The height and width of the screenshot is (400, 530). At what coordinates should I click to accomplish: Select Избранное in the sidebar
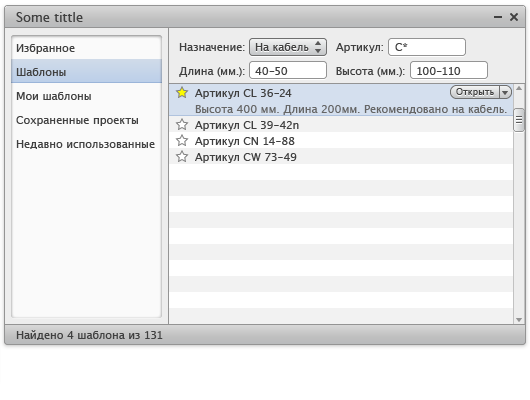click(x=87, y=48)
